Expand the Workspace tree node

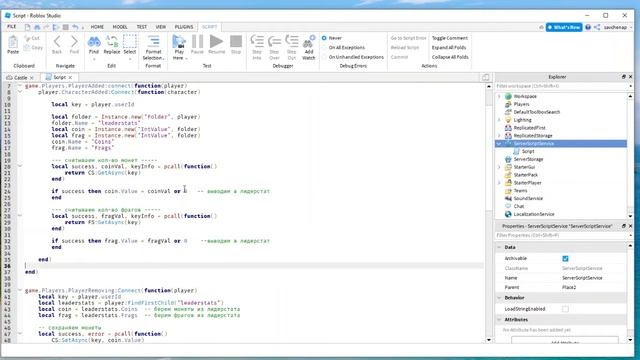499,96
